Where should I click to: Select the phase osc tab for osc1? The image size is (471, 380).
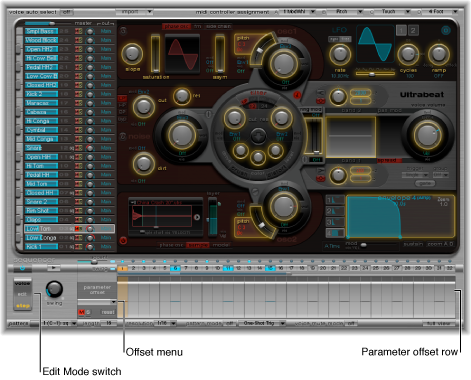(177, 26)
